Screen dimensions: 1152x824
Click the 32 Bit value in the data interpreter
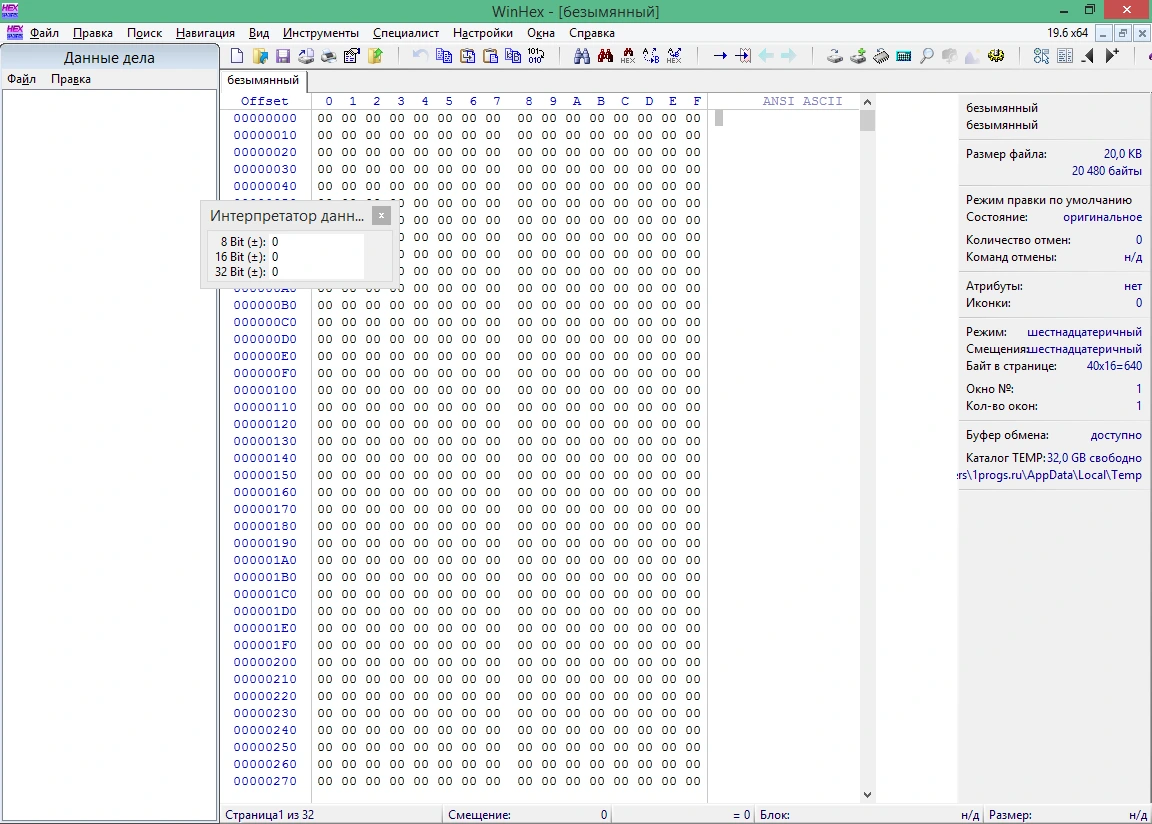coord(316,272)
